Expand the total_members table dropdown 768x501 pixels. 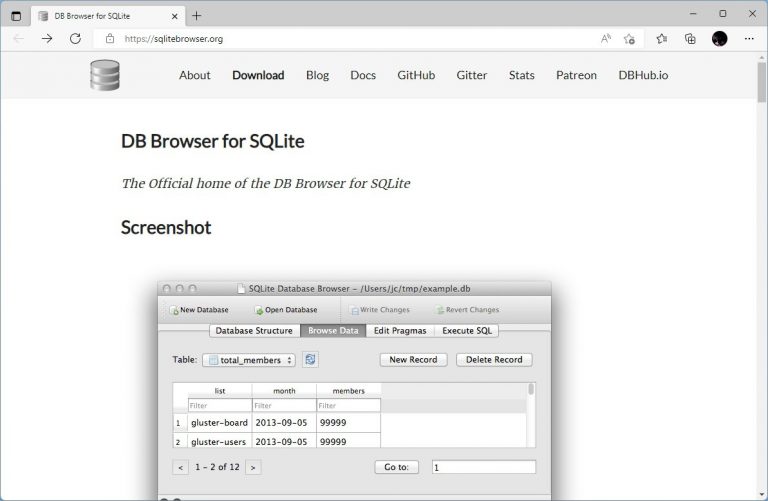click(249, 360)
